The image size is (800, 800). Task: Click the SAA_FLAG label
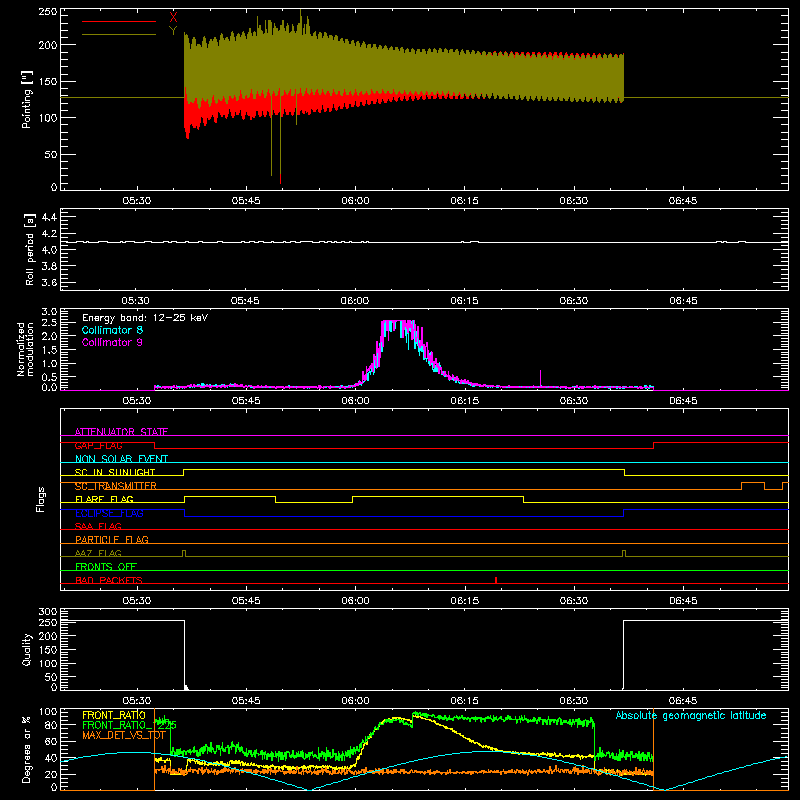[x=98, y=526]
